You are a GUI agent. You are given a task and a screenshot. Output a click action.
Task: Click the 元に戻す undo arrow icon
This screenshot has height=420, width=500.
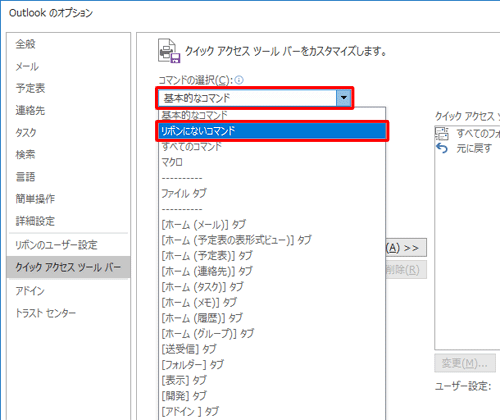click(x=442, y=148)
